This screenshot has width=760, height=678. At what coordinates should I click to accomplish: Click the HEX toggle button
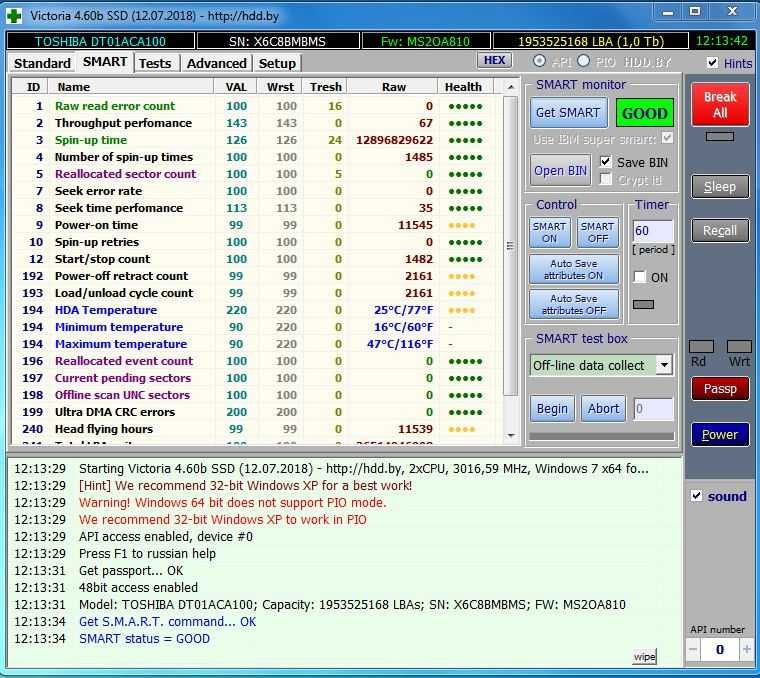tap(494, 61)
